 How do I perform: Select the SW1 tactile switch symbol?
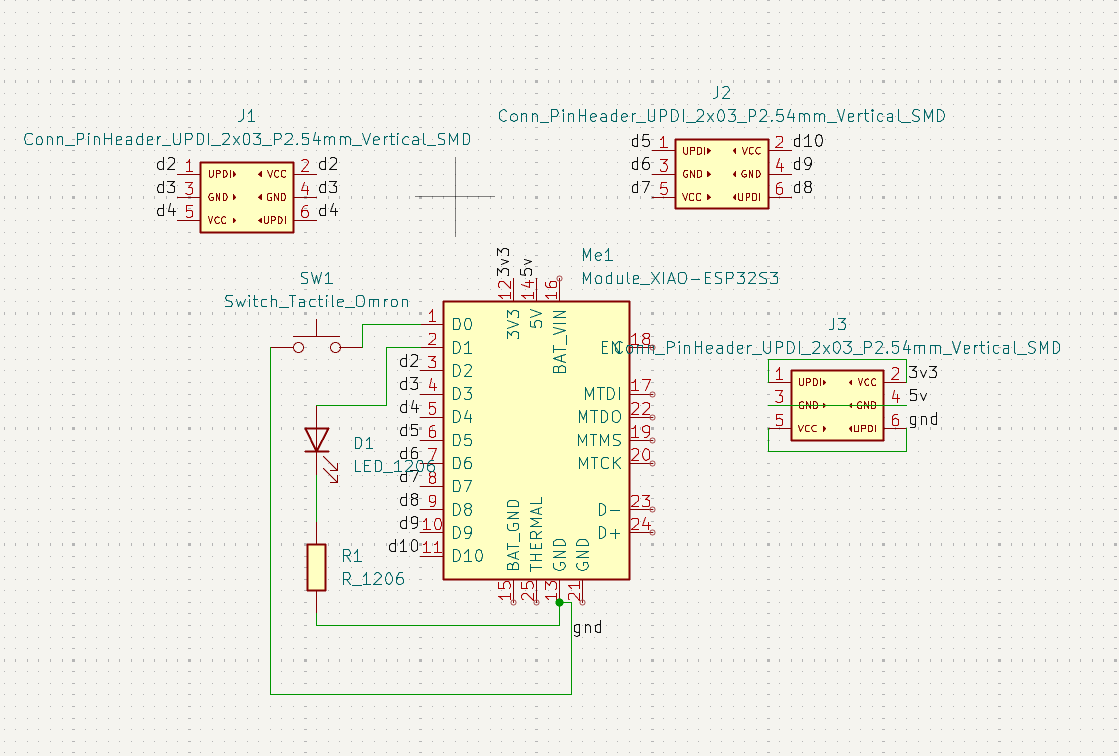tap(316, 340)
